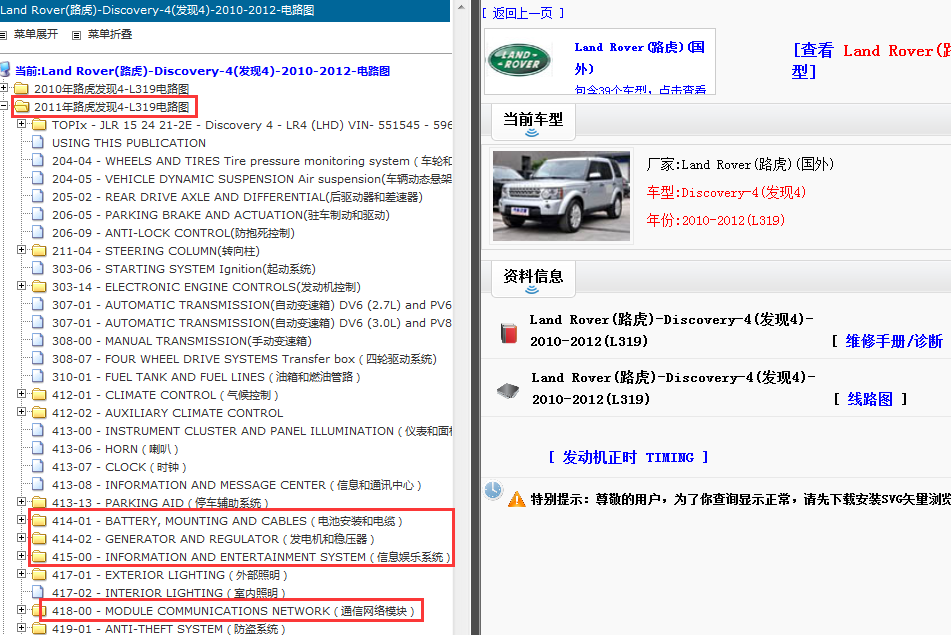
Task: Expand the 414-02 GENERATOR AND REGULATOR node
Action: 21,538
